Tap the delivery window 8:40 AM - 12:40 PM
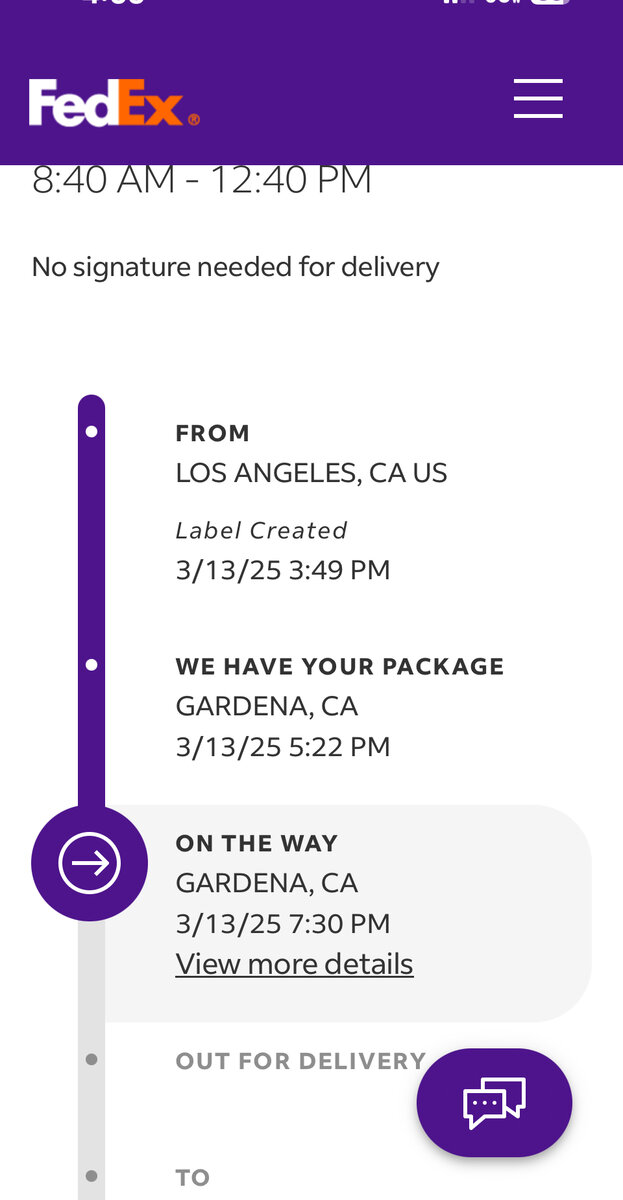 click(x=202, y=181)
